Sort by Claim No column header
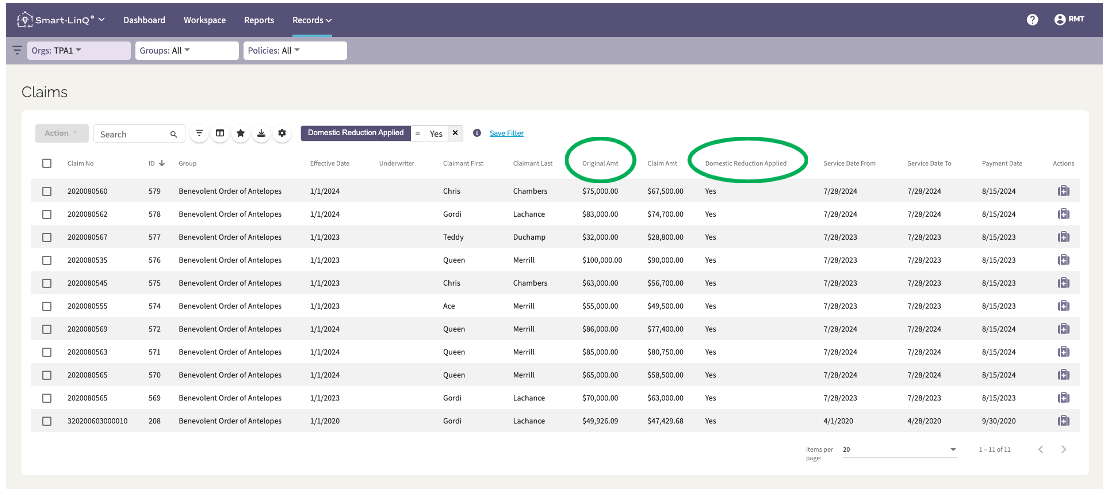The image size is (1103, 489). [x=80, y=163]
